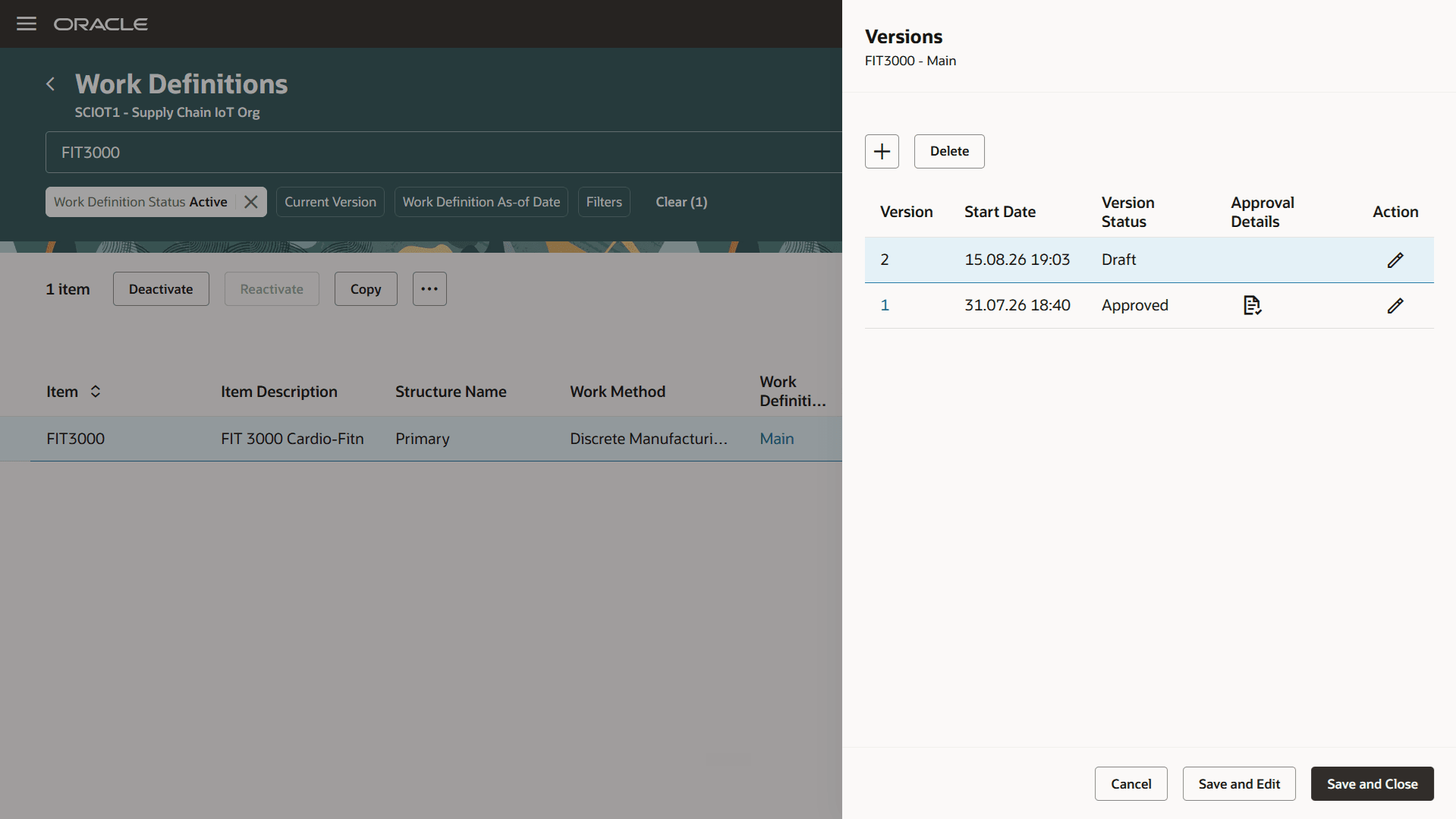Click the Approval Details column header

tap(1262, 212)
